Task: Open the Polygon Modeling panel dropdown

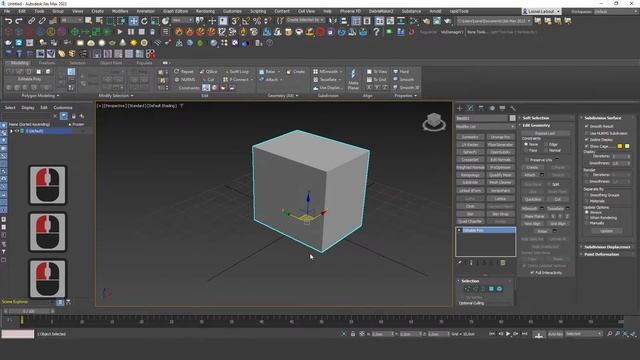Action: (40, 96)
